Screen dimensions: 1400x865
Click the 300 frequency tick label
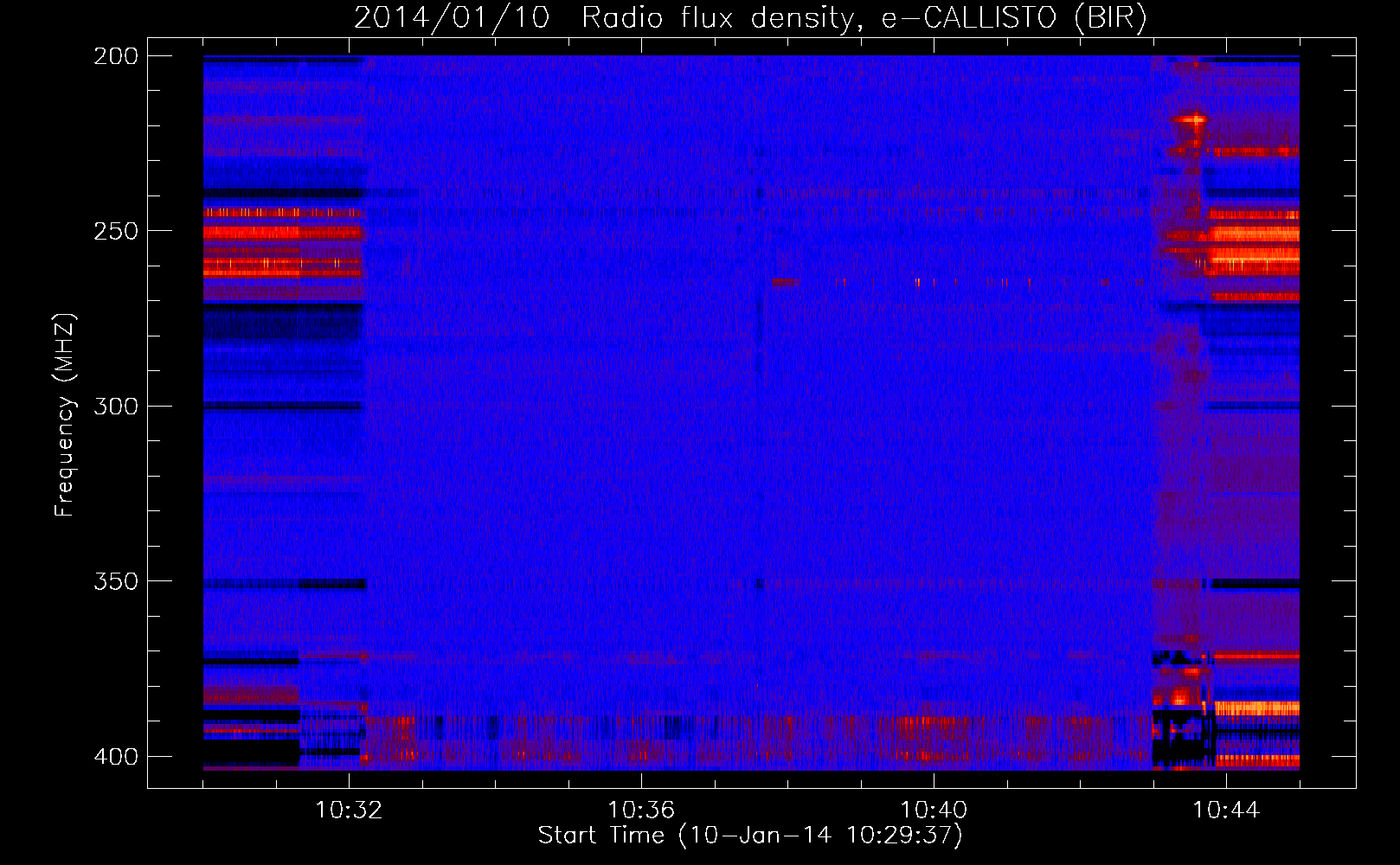[116, 406]
